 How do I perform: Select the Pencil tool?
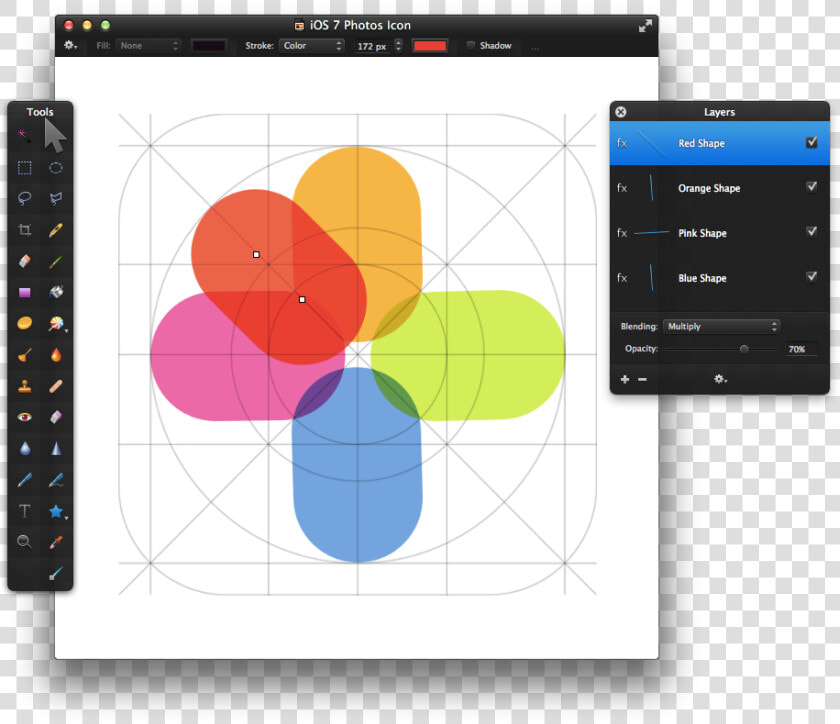56,230
